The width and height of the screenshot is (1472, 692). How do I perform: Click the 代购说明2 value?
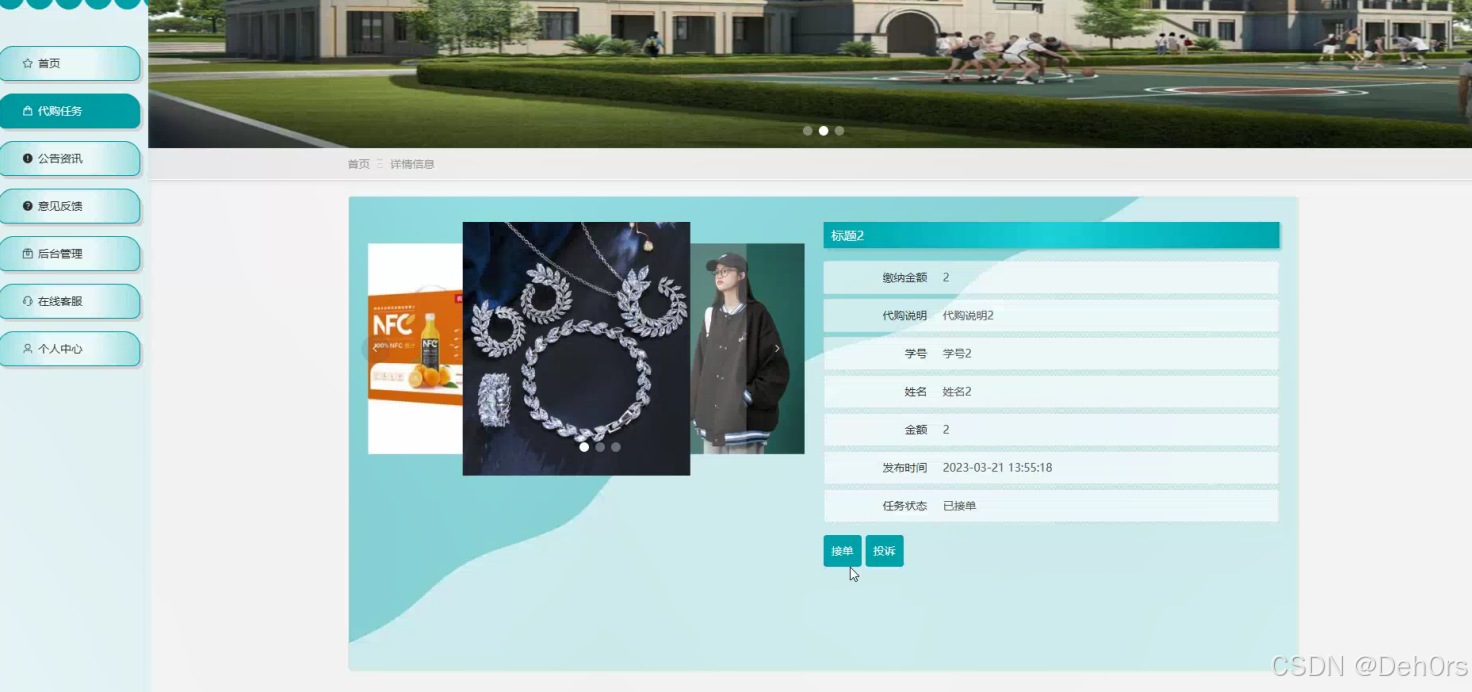click(x=968, y=316)
